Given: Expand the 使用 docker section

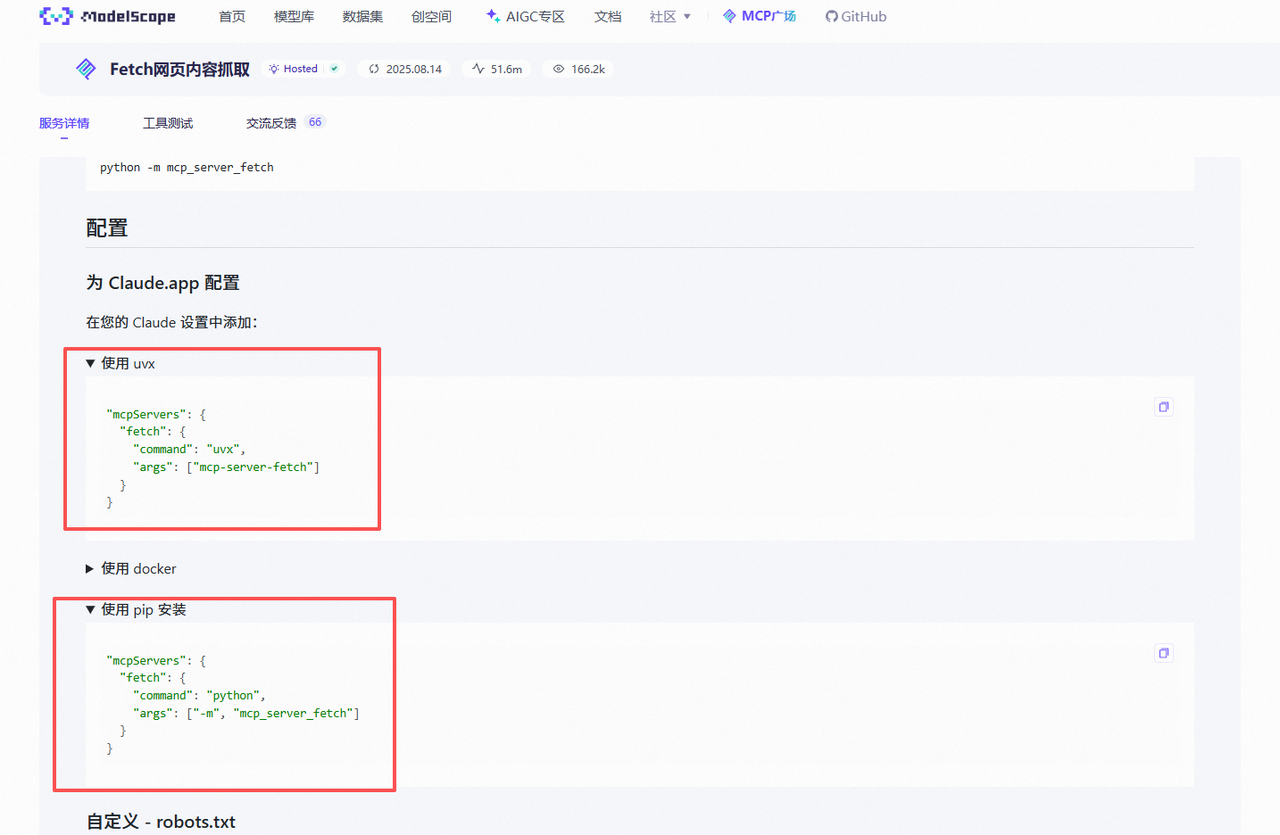Looking at the screenshot, I should (x=131, y=568).
